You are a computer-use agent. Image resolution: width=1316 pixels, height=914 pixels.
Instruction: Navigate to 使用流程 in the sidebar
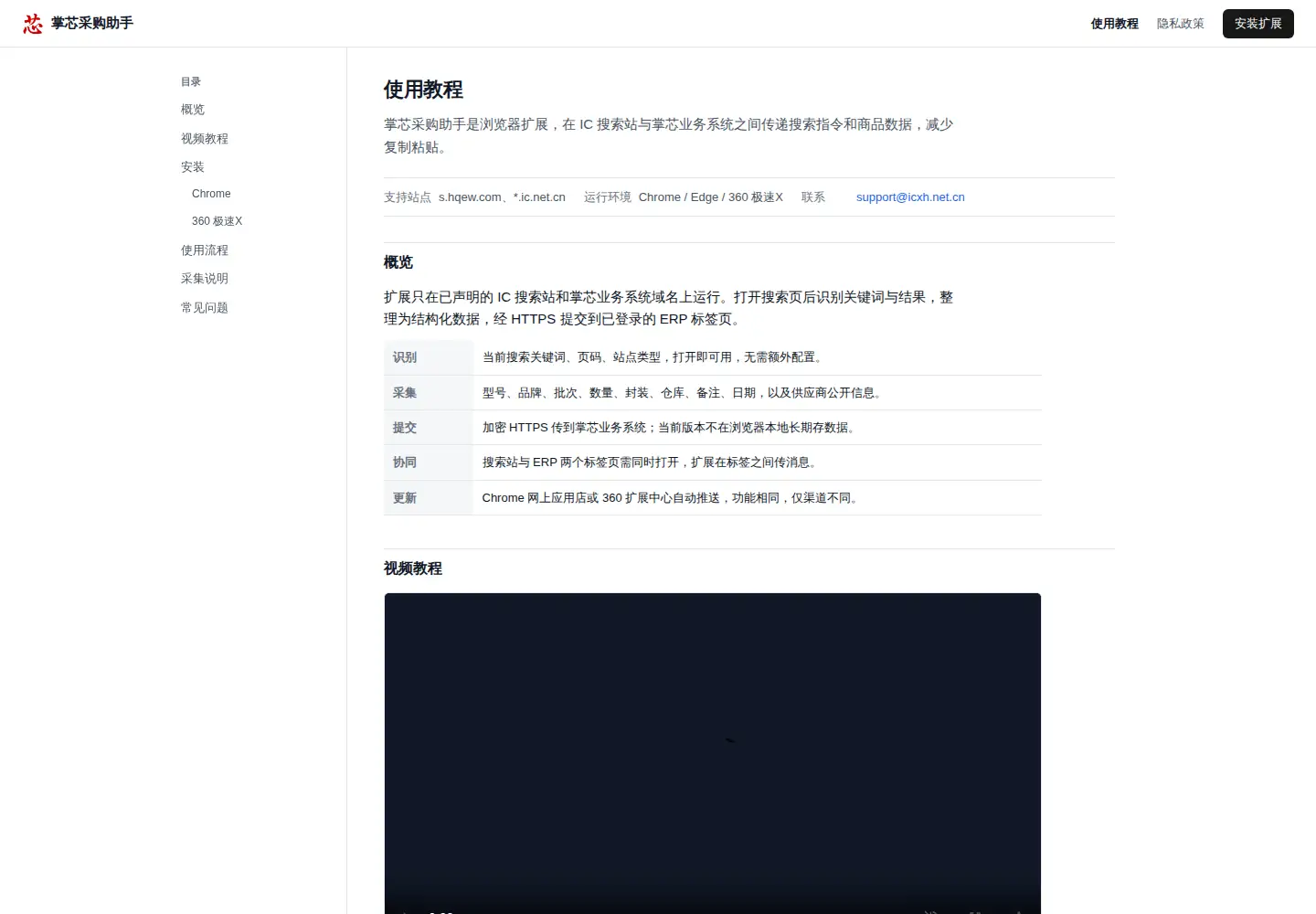(x=205, y=250)
